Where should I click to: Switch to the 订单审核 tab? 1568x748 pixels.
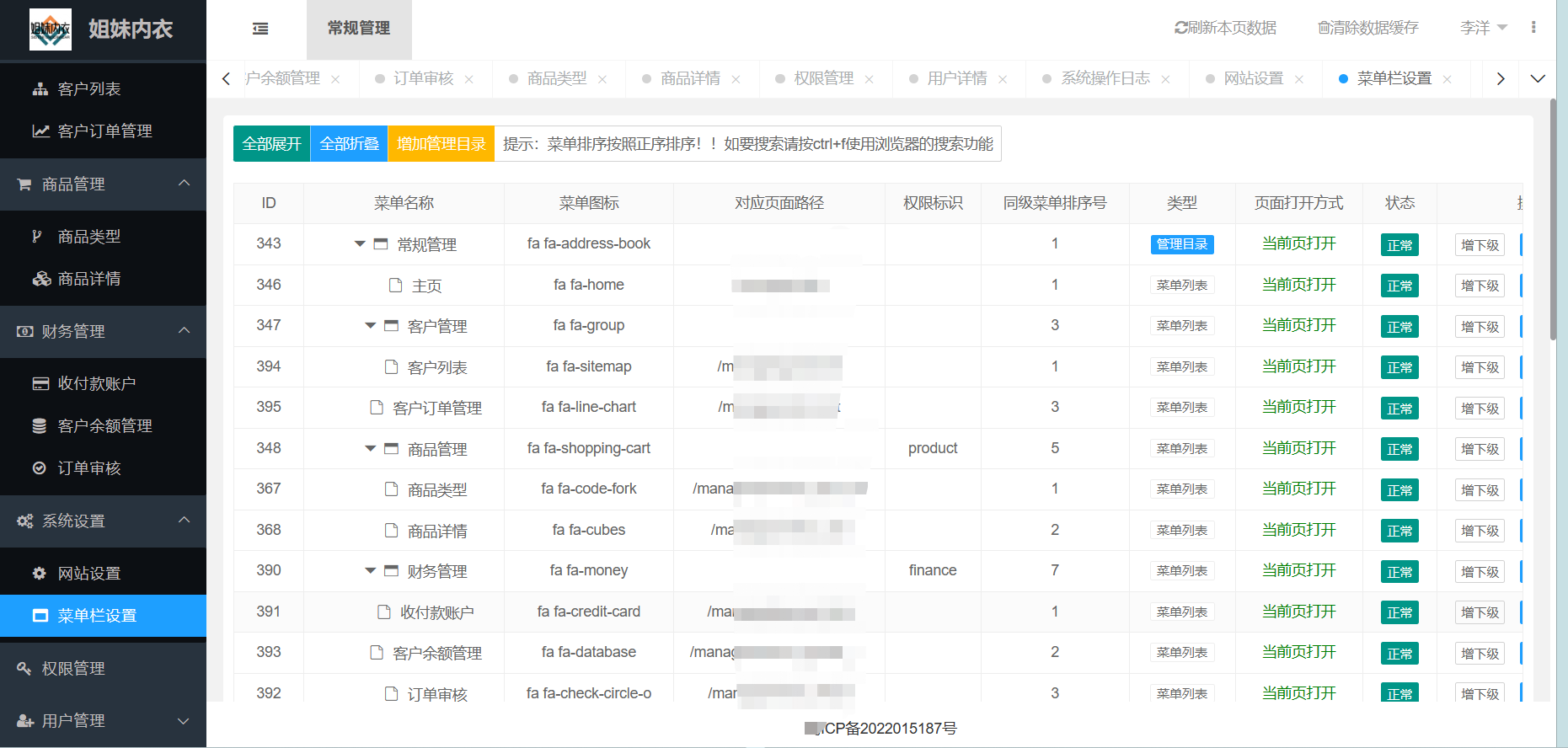click(423, 78)
